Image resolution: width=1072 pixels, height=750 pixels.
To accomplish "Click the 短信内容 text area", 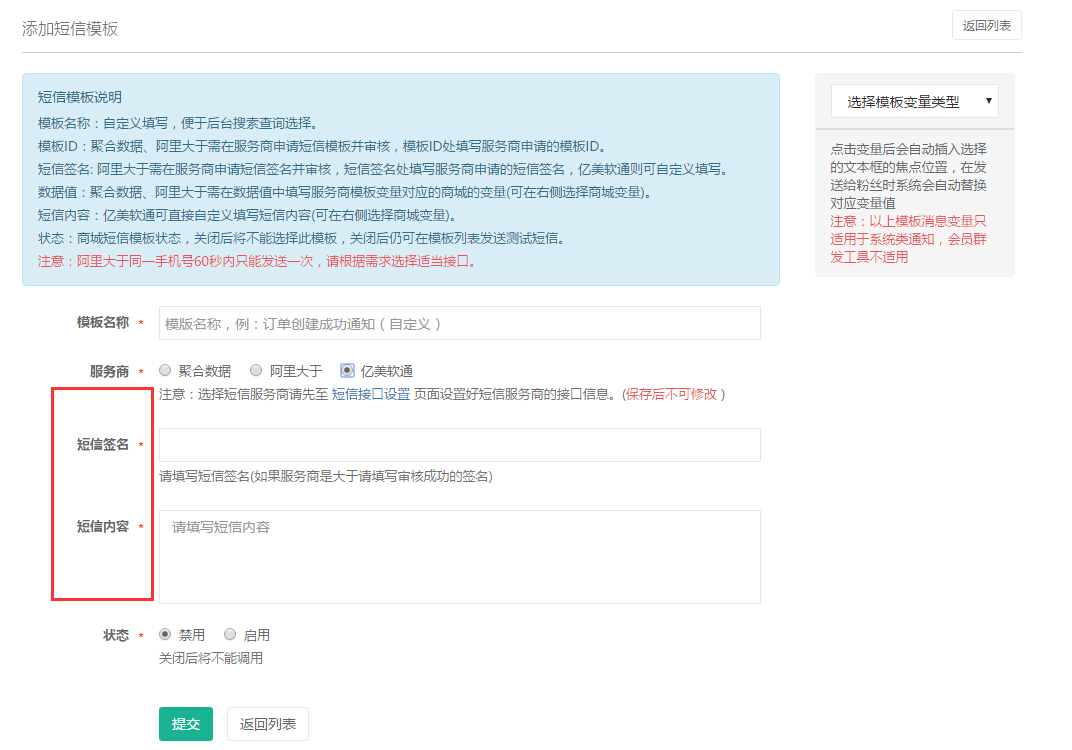I will click(x=460, y=555).
